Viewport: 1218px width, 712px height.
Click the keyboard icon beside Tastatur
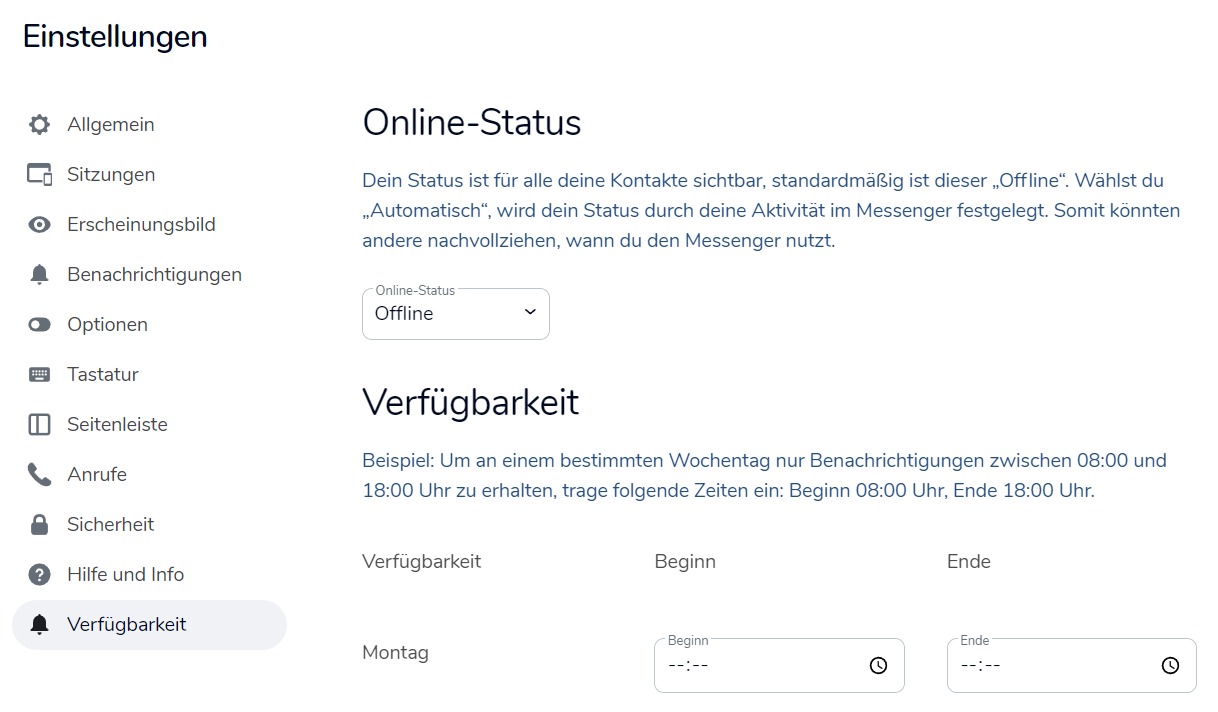[x=39, y=375]
